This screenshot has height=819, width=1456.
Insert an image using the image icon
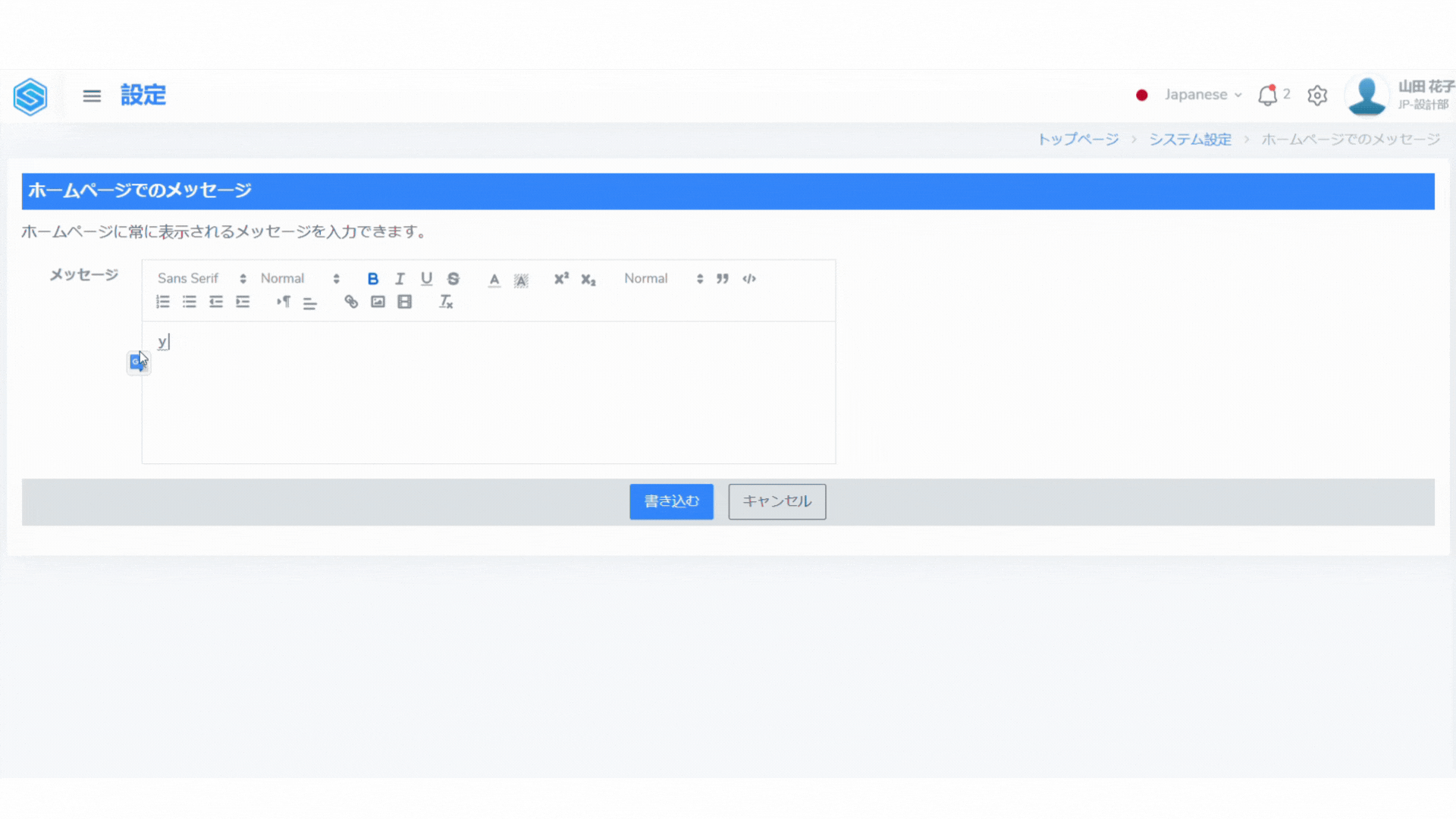pyautogui.click(x=378, y=302)
